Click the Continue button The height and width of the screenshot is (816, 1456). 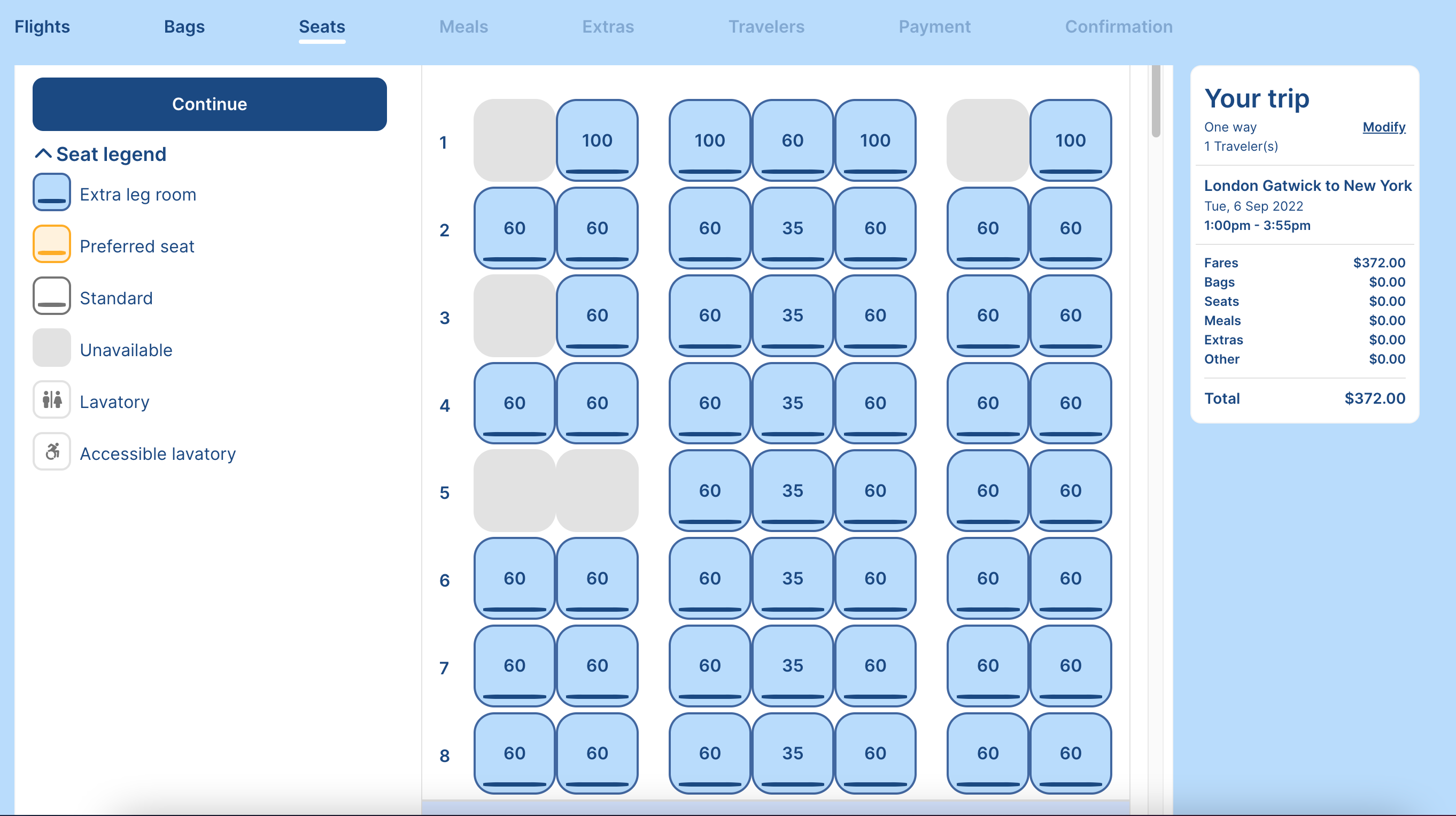(209, 103)
